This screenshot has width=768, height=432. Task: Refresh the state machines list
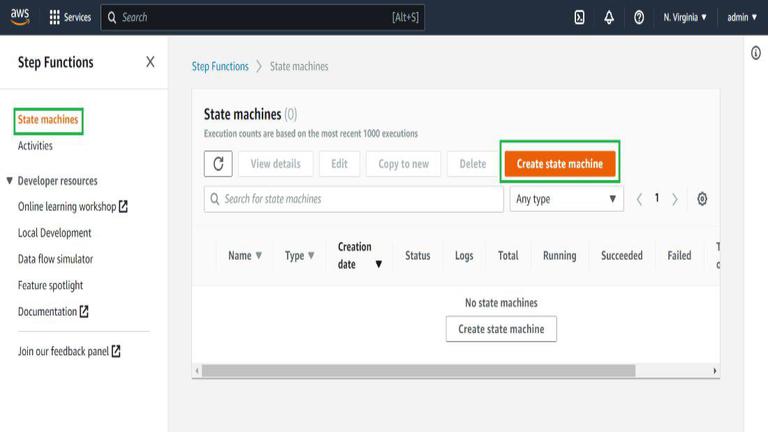tap(218, 164)
